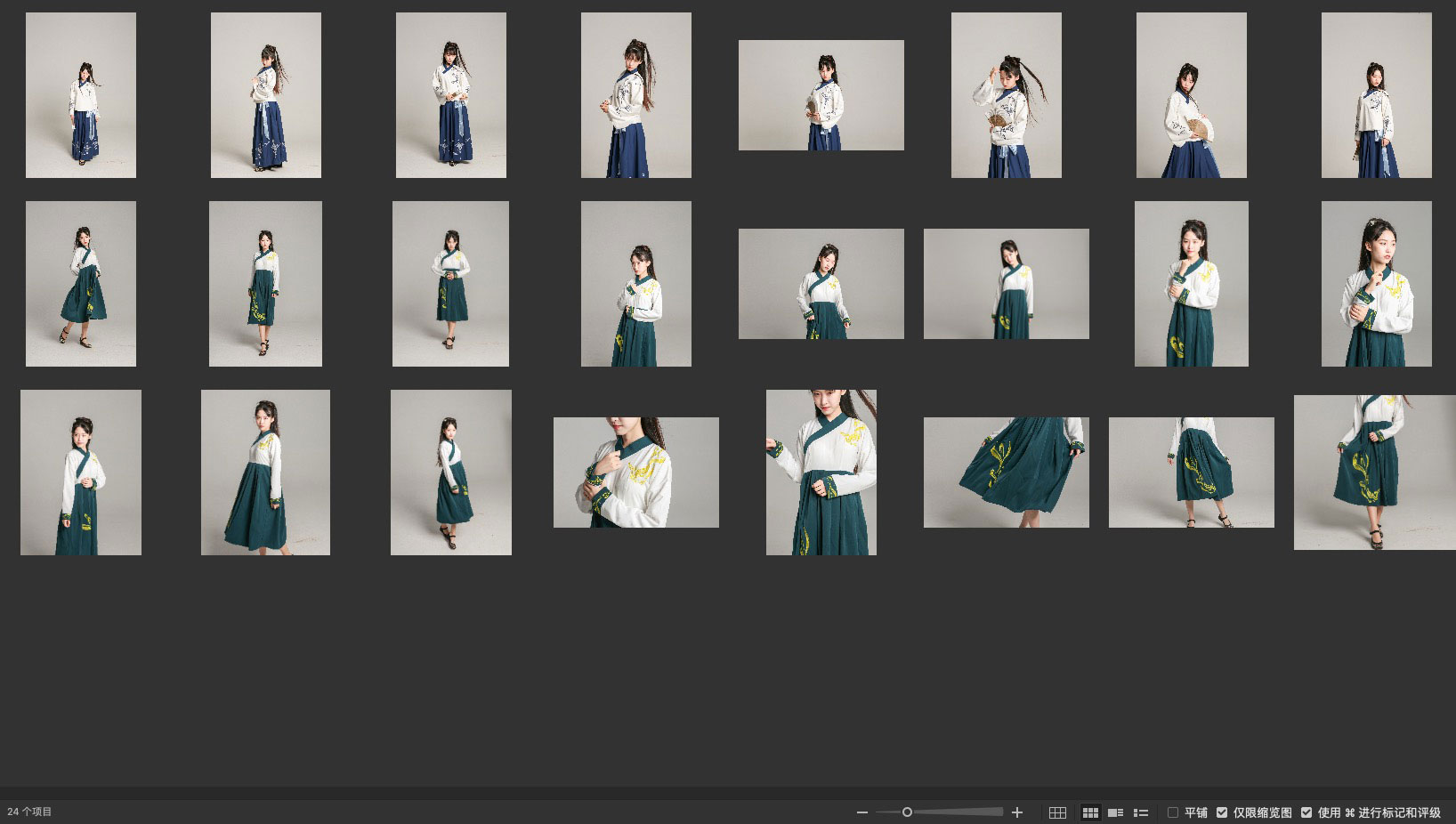Select the last thumbnail in the top row
The width and height of the screenshot is (1456, 824).
pos(1376,95)
